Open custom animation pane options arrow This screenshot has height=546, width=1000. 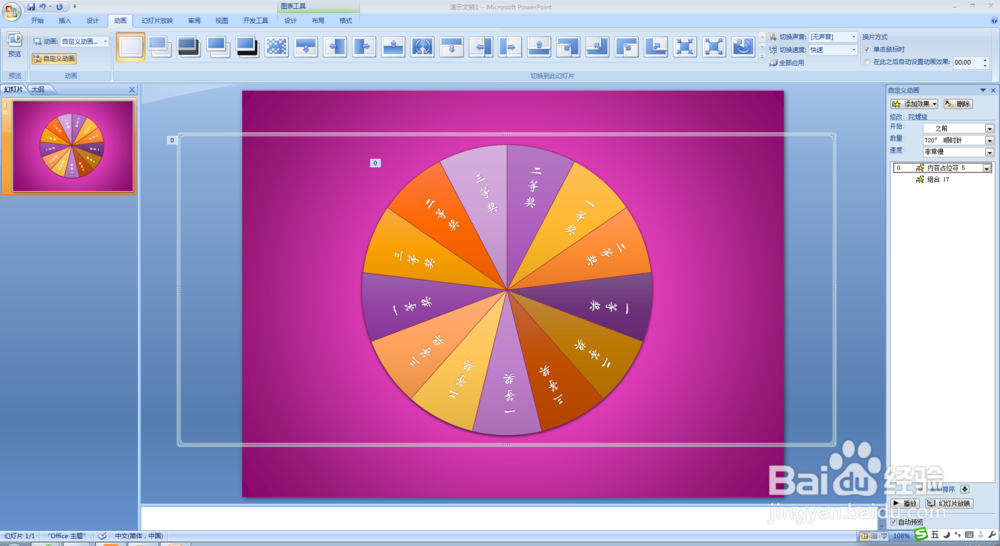(x=983, y=90)
